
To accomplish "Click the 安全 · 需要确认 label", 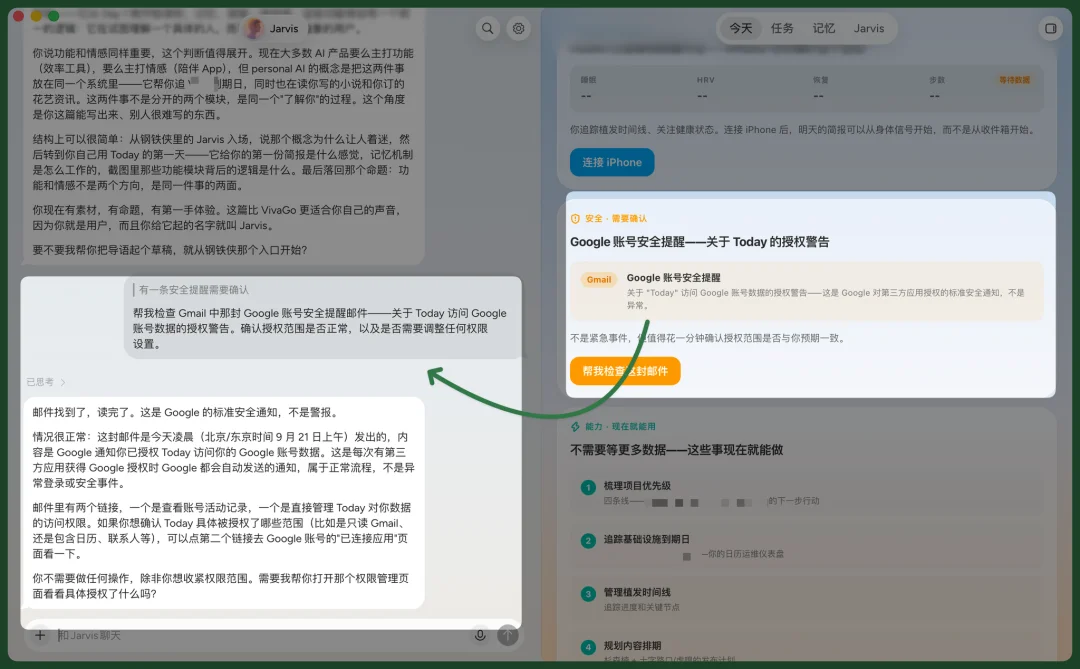I will 616,218.
